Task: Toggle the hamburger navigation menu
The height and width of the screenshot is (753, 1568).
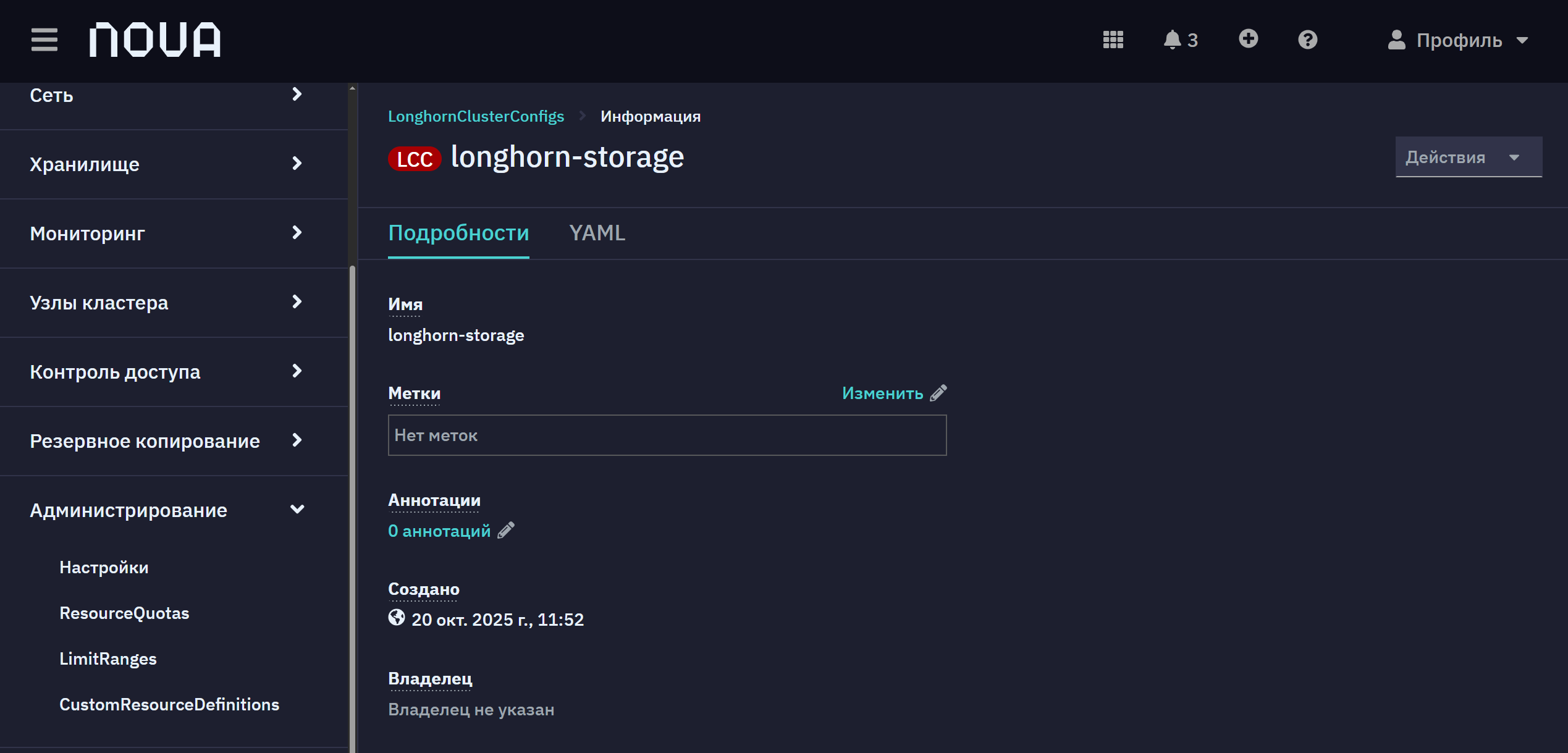Action: point(44,40)
